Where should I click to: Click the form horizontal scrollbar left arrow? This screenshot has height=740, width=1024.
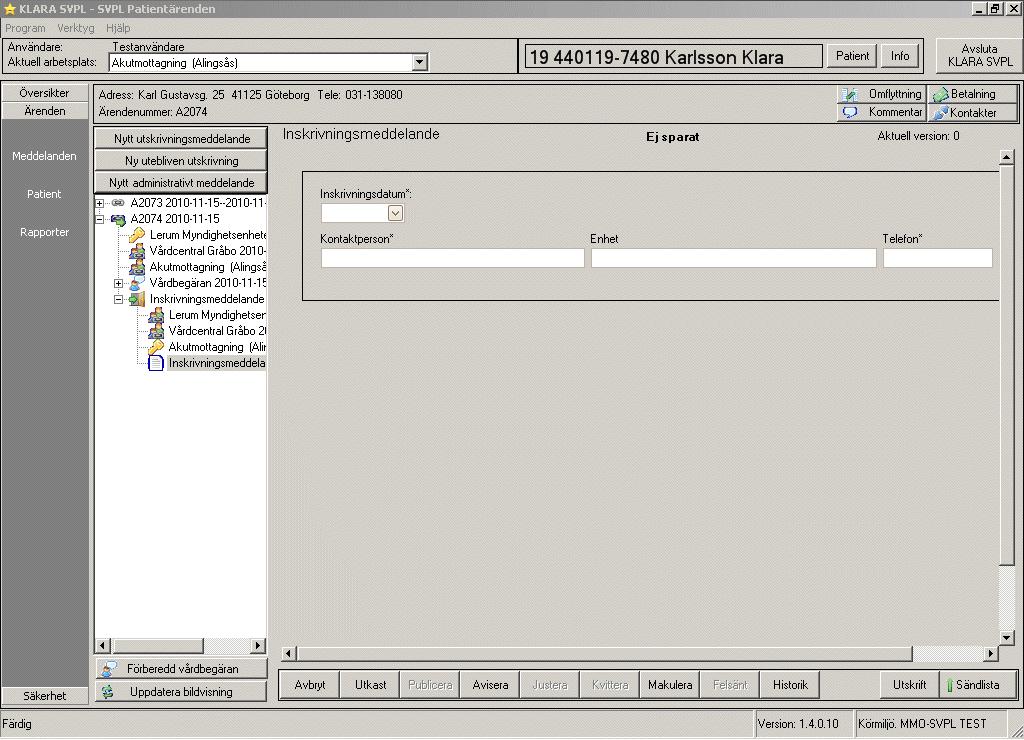click(x=289, y=653)
